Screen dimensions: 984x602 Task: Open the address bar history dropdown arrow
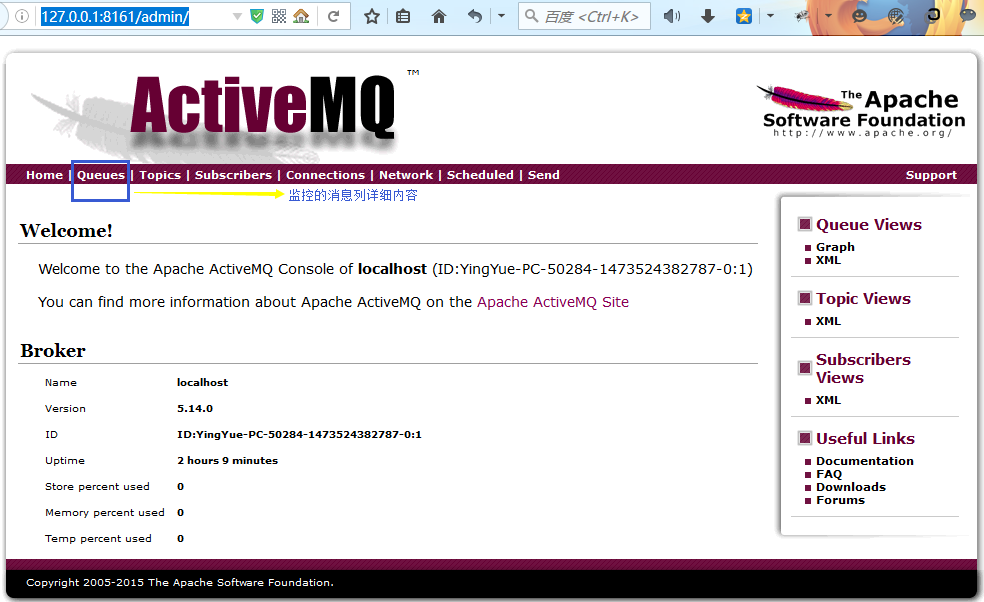(x=237, y=16)
